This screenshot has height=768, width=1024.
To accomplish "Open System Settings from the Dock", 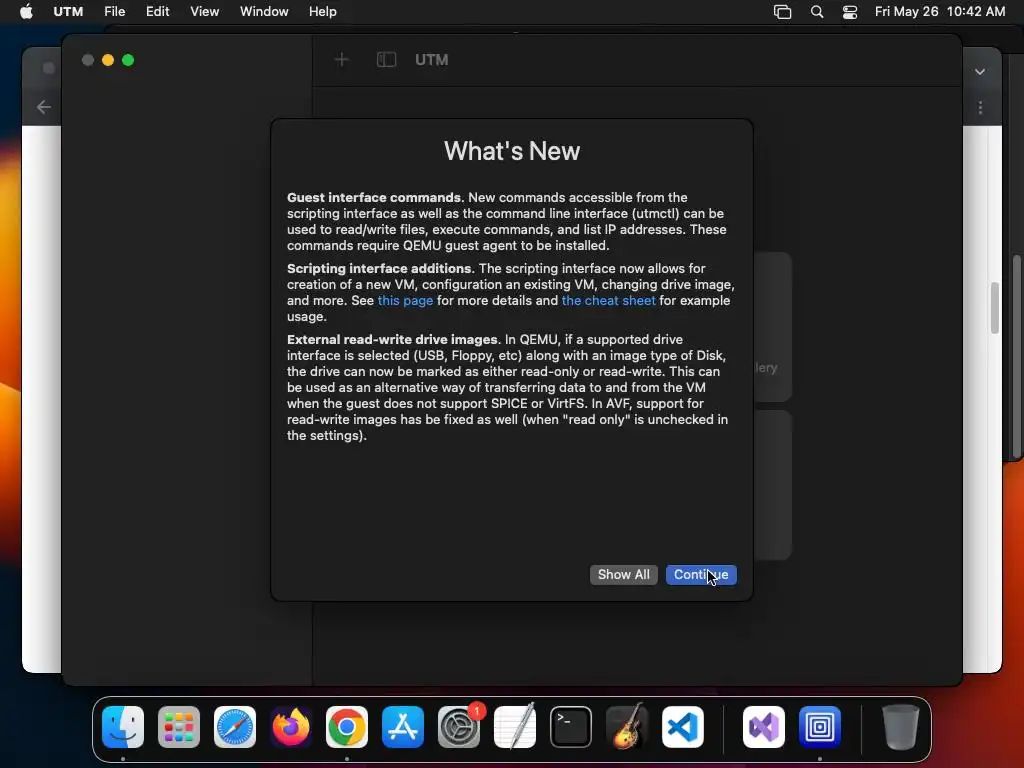I will click(x=458, y=727).
